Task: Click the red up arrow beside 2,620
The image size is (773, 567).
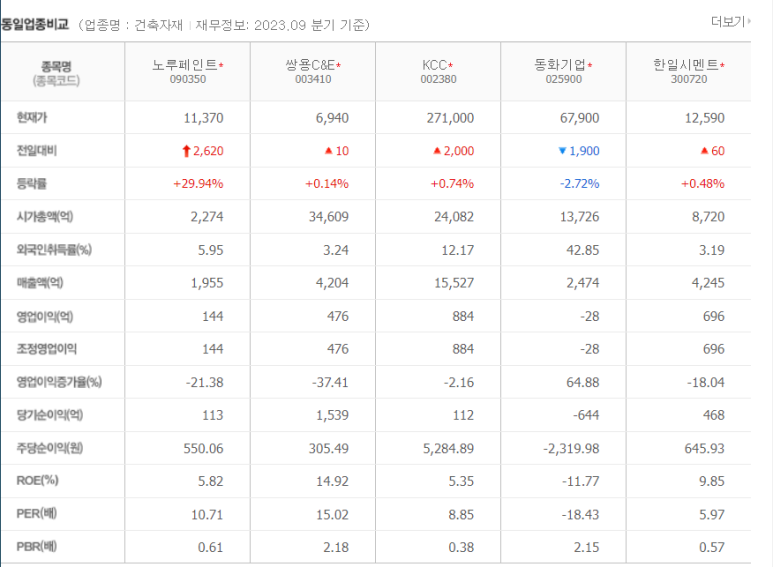Action: [186, 151]
